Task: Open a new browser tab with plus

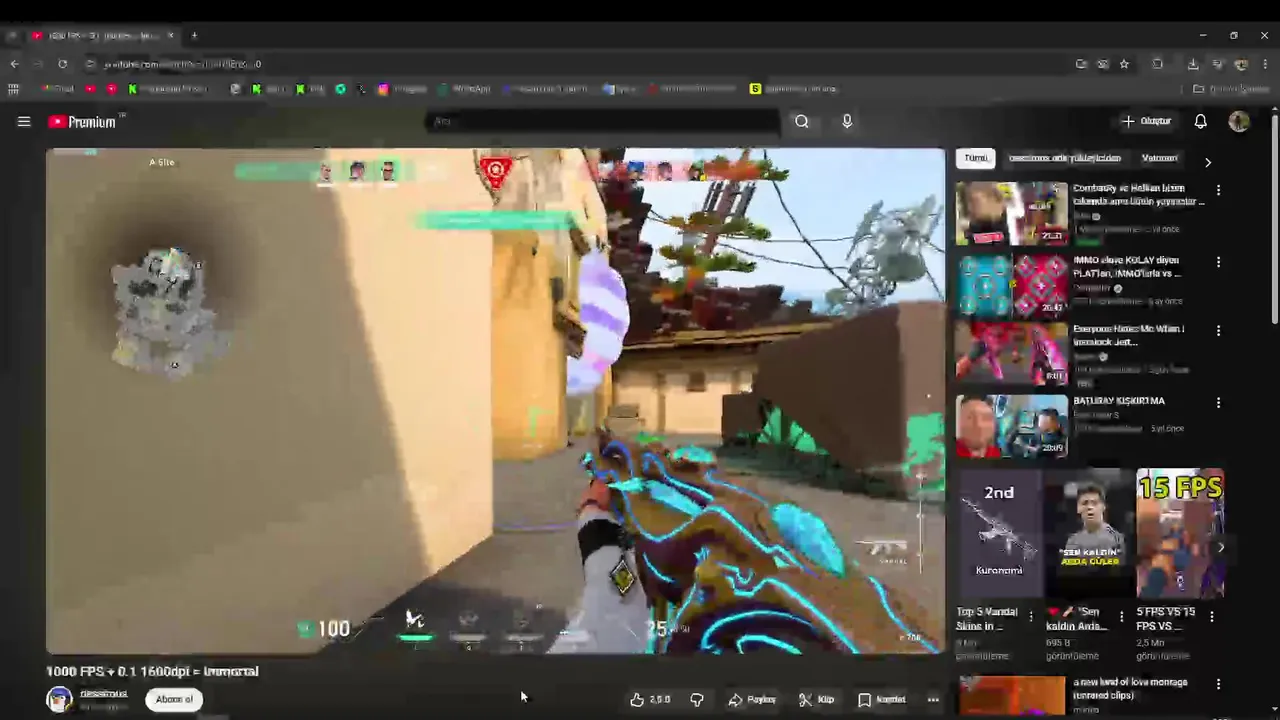Action: [x=194, y=35]
